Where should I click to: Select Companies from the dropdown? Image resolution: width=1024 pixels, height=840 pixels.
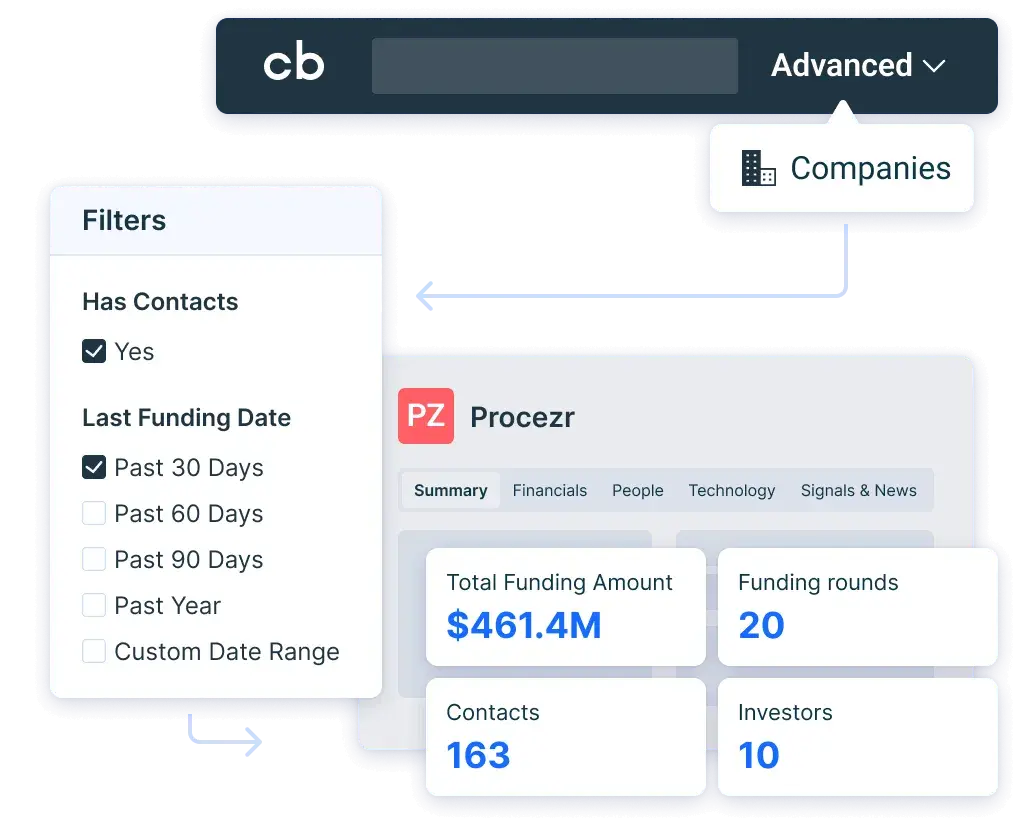pyautogui.click(x=869, y=168)
